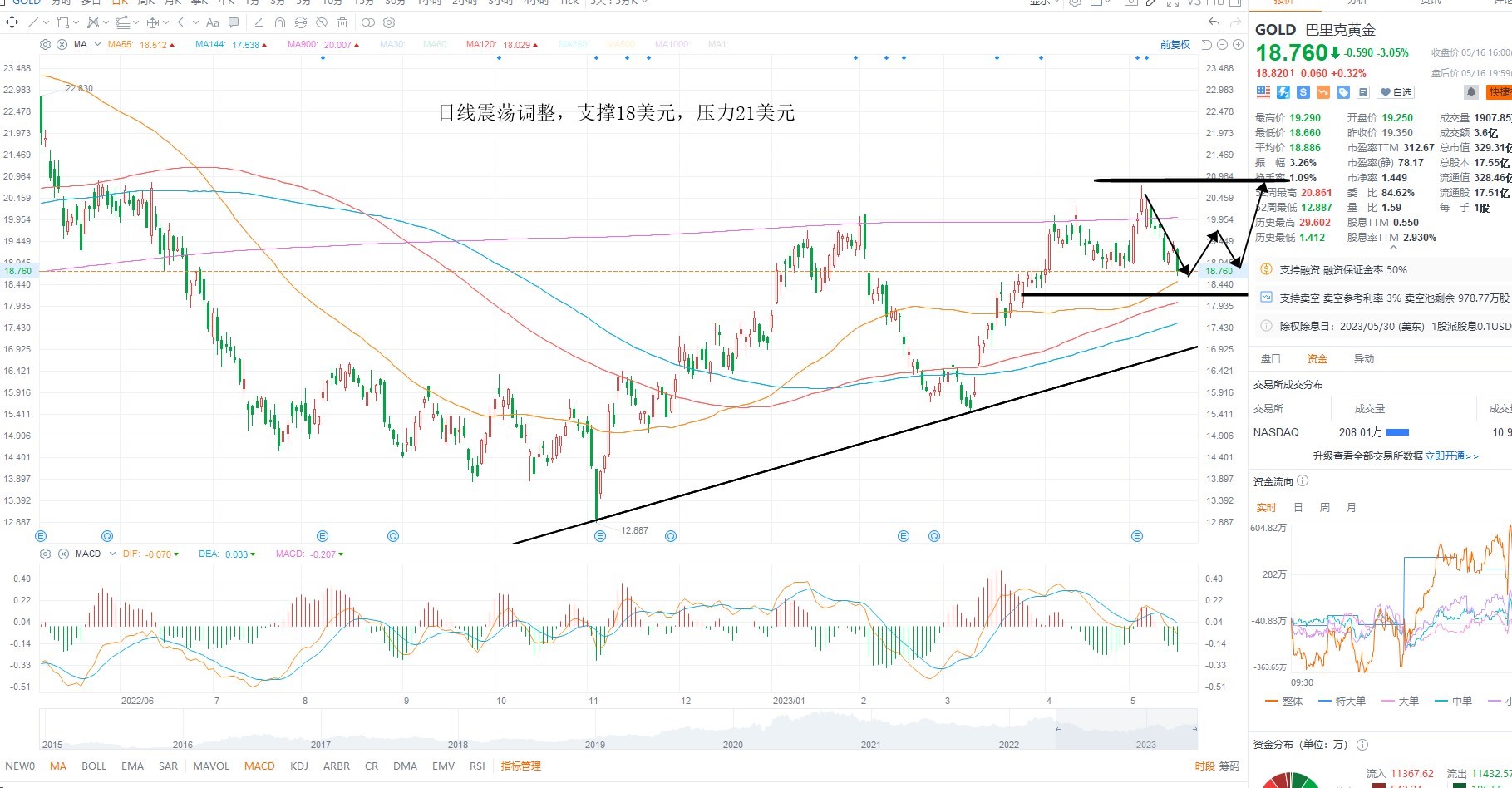1512x788 pixels.
Task: Hide all drawings with eye-slash icon
Action: [x=322, y=22]
